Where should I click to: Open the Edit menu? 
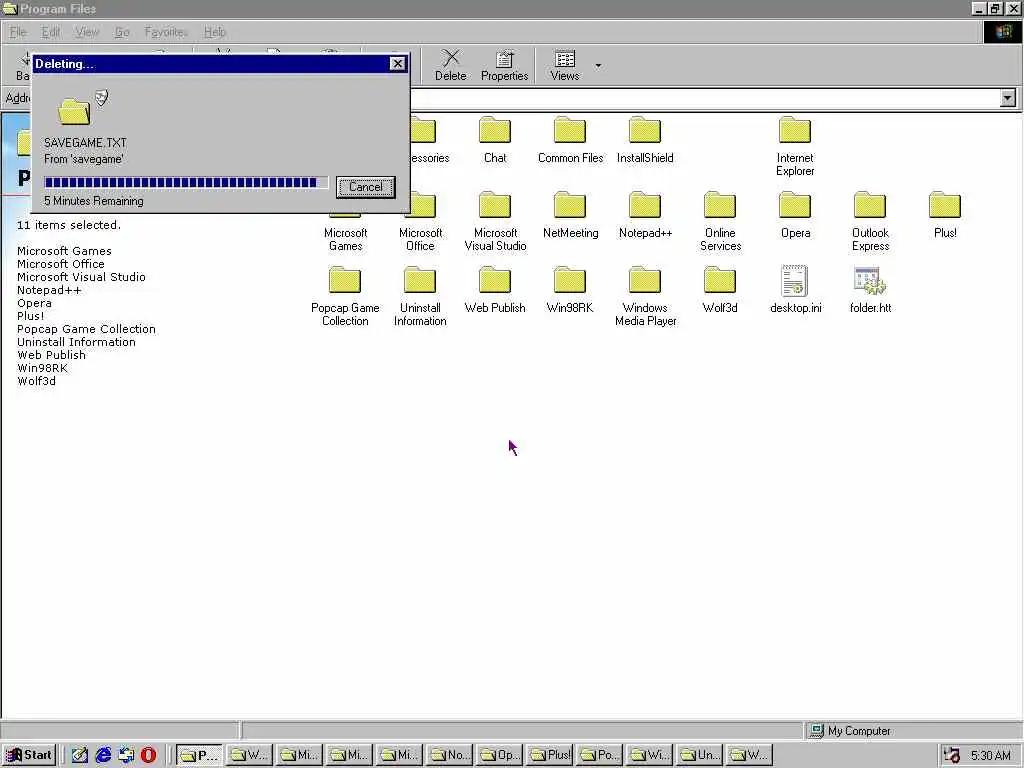point(50,31)
